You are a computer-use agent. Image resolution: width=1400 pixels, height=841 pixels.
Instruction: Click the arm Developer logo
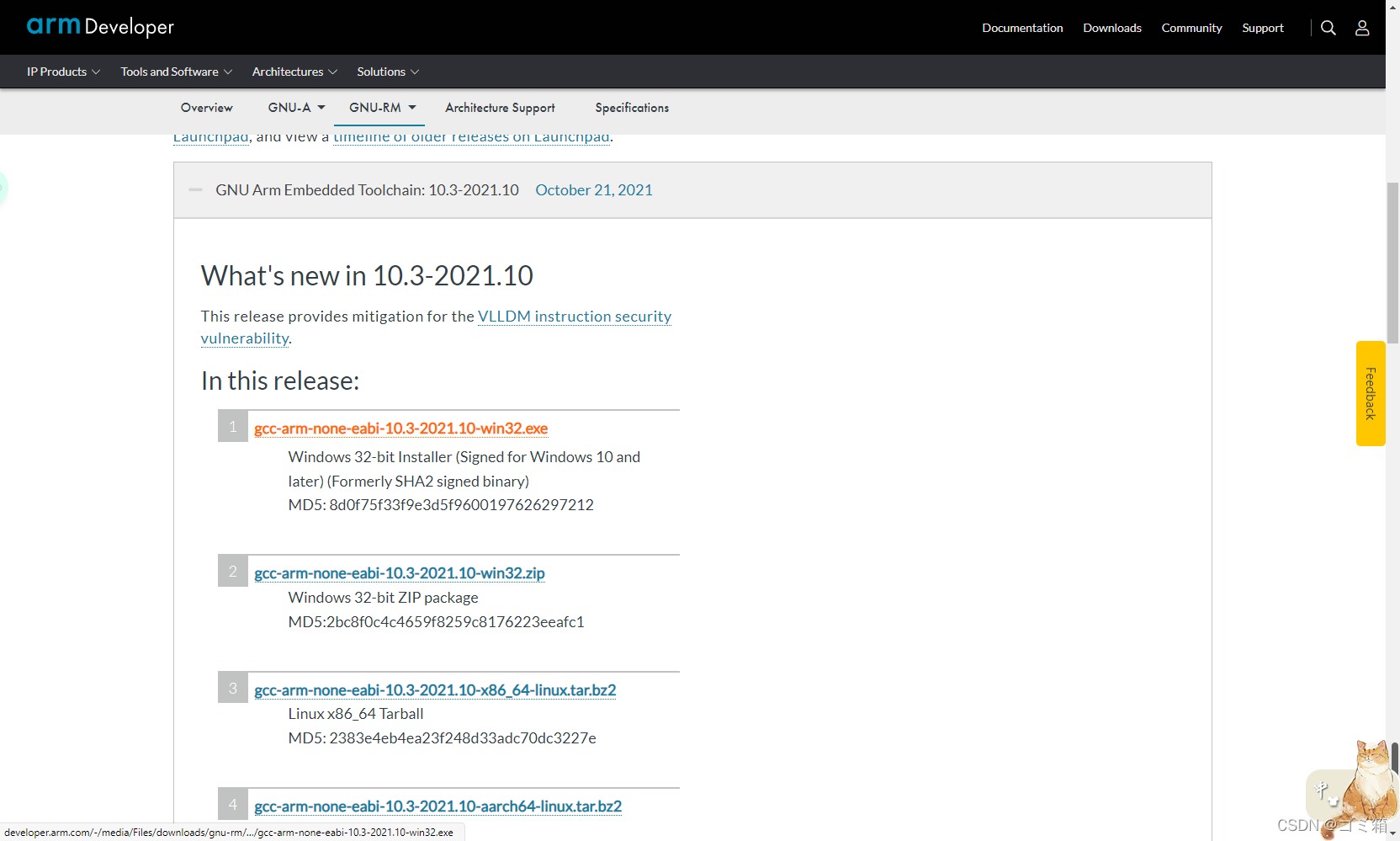click(100, 27)
